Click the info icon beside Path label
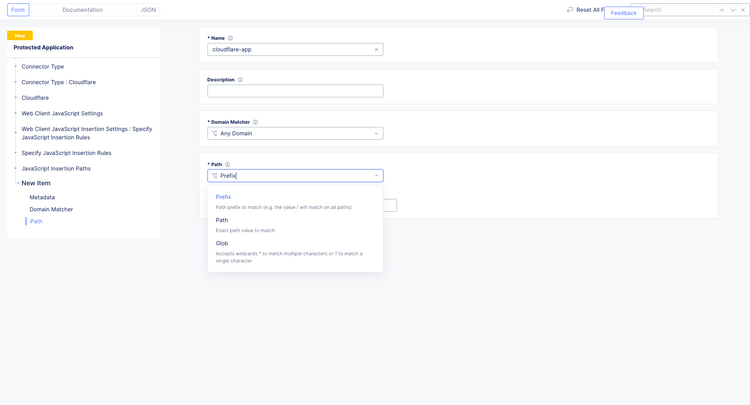 (227, 164)
